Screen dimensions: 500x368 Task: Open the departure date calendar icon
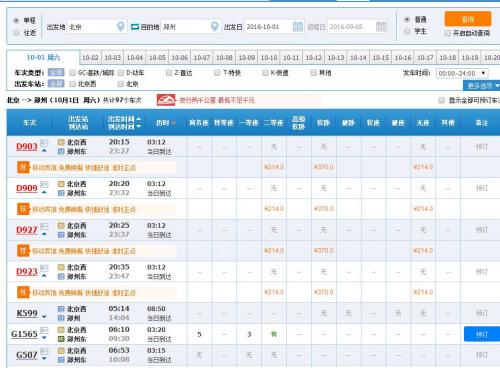[298, 26]
